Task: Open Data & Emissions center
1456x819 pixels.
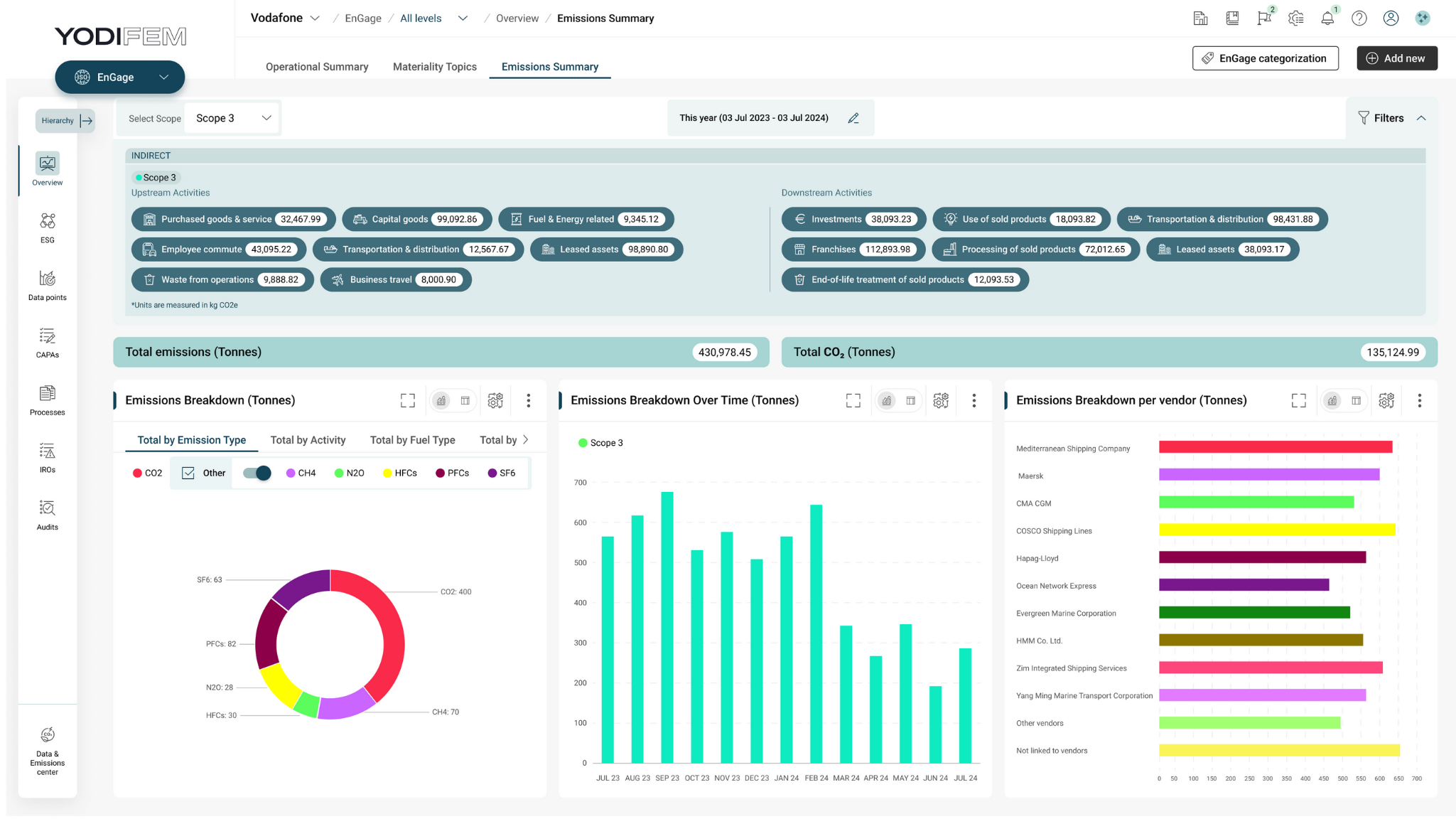Action: pos(47,752)
